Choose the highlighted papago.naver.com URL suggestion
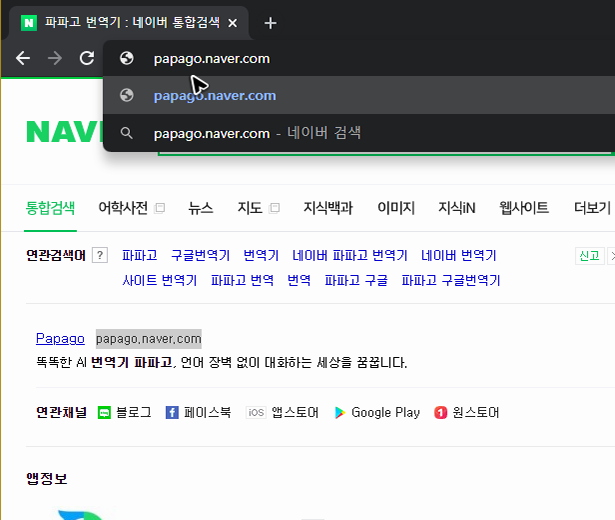The height and width of the screenshot is (520, 615). coord(359,95)
